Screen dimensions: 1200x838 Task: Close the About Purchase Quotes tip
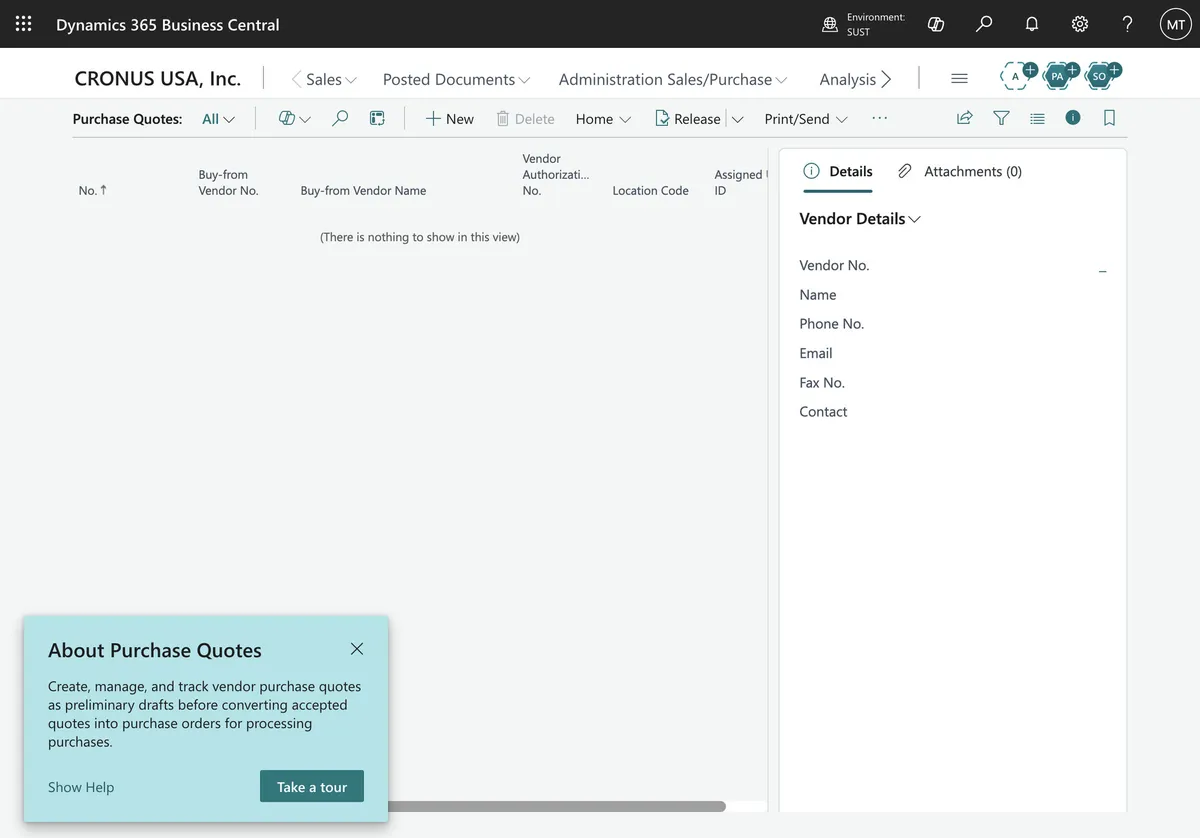pos(357,649)
